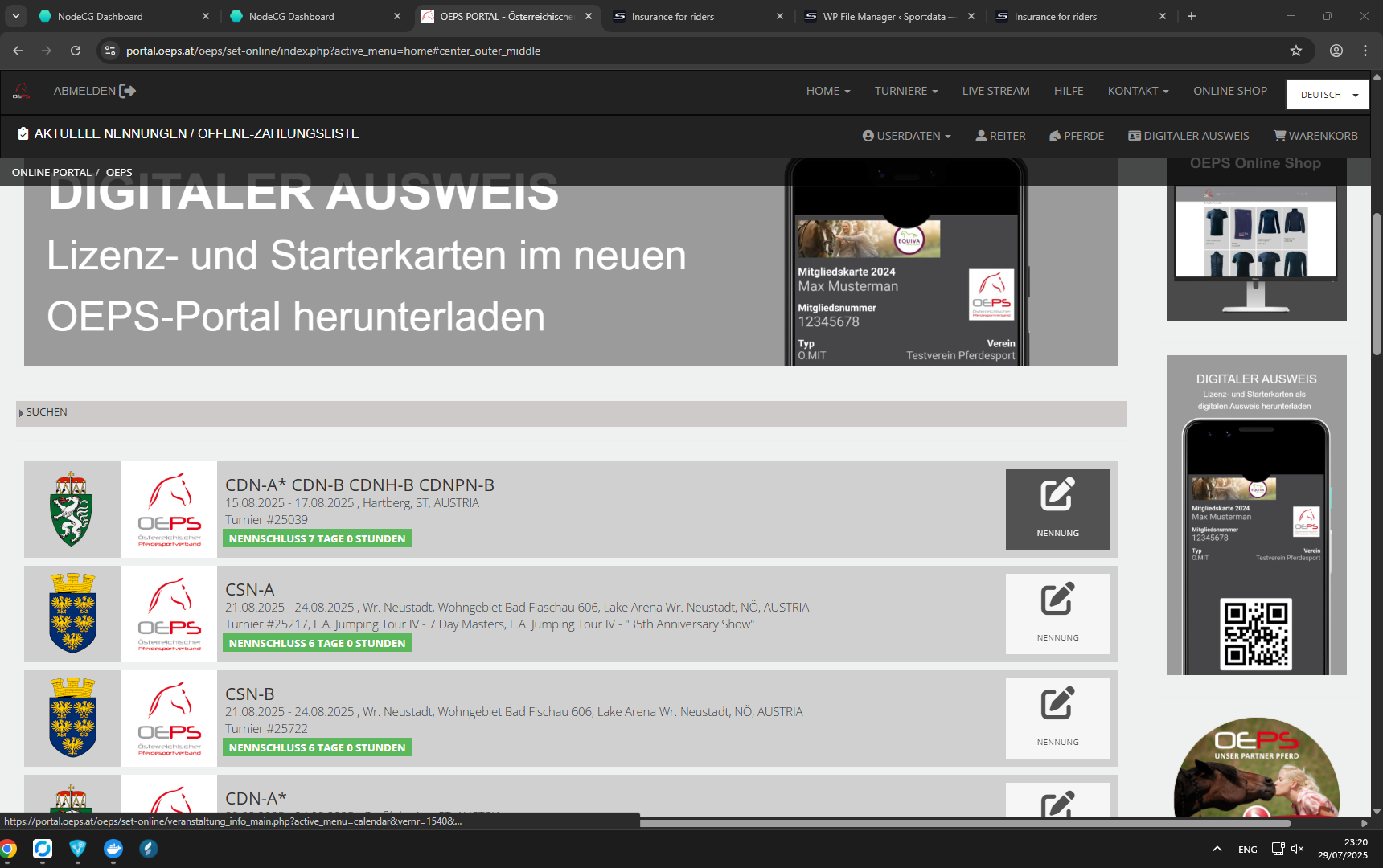Open Docker whale icon in taskbar

point(113,849)
